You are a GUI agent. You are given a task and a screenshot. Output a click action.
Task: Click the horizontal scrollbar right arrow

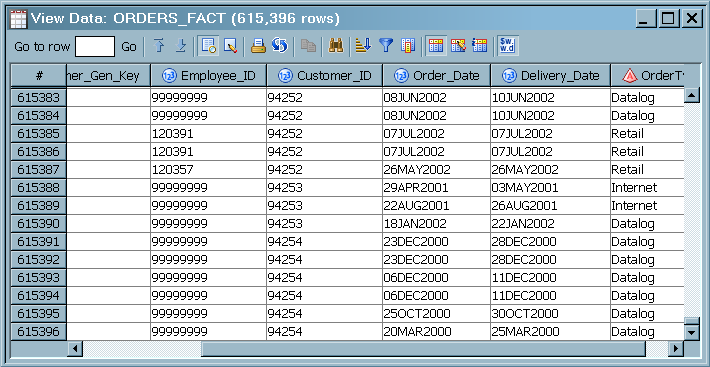(676, 348)
